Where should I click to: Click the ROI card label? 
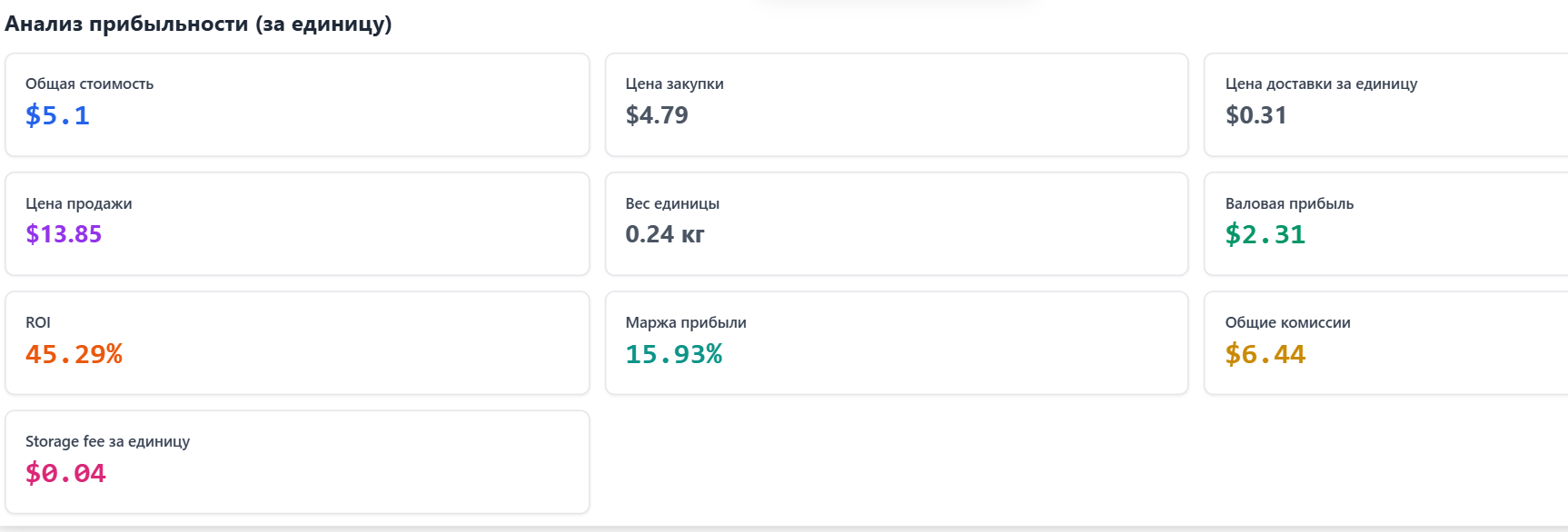coord(38,322)
